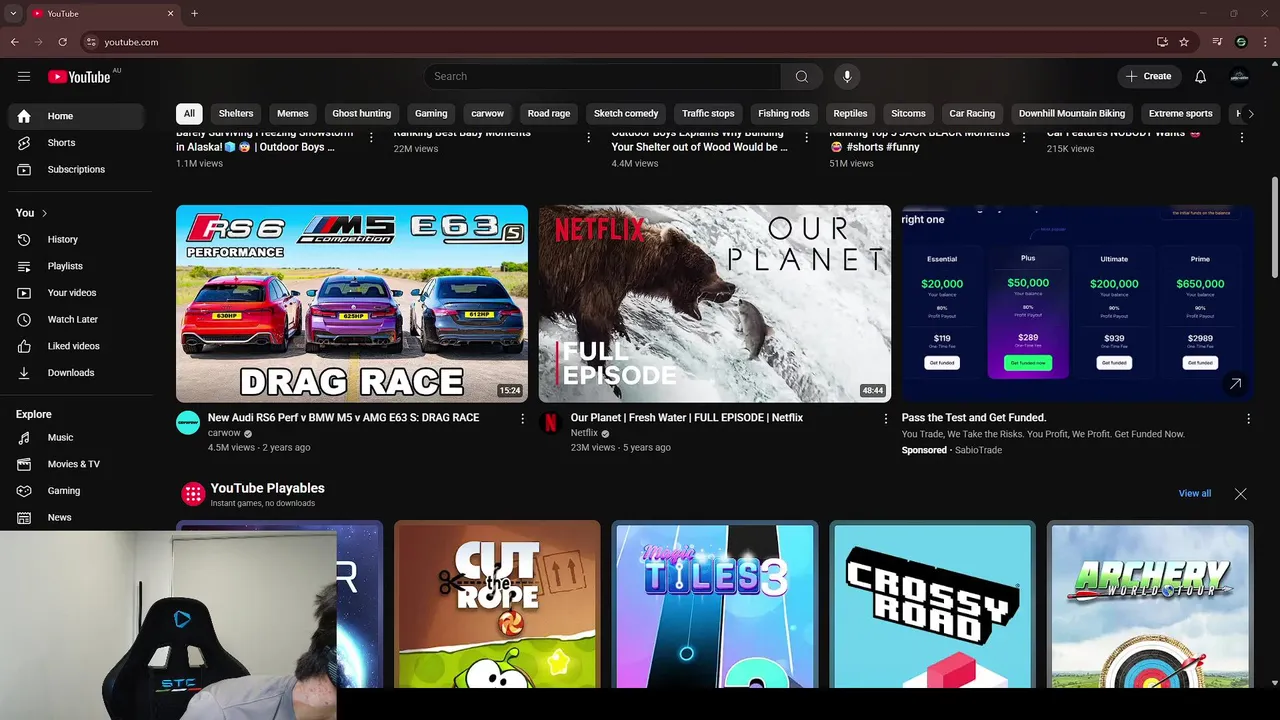Open Liked videos in the sidebar

point(78,346)
